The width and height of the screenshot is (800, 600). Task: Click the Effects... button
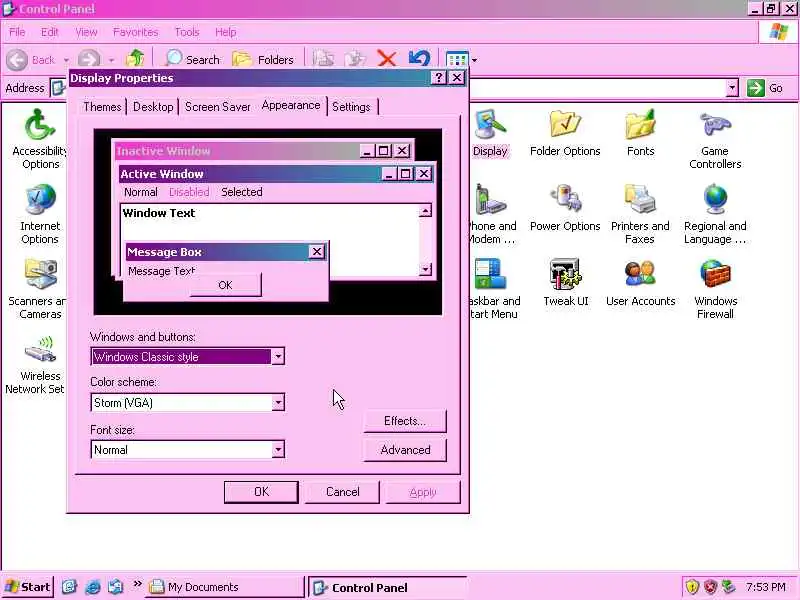tap(405, 421)
